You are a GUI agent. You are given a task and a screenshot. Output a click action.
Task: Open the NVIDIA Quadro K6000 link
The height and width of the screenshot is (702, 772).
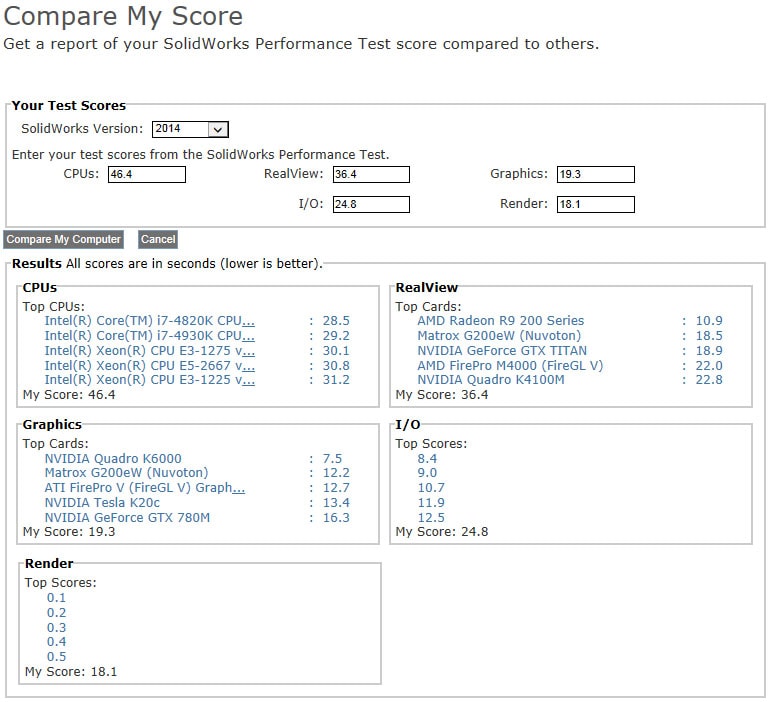(113, 459)
